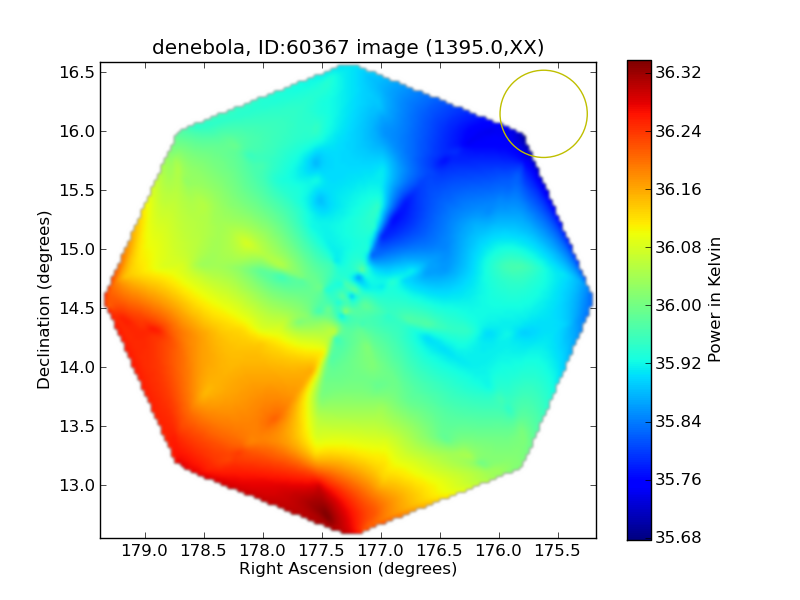Click the 'Declination (degrees)' axis label
Screen dimensions: 800x600
pos(44,300)
